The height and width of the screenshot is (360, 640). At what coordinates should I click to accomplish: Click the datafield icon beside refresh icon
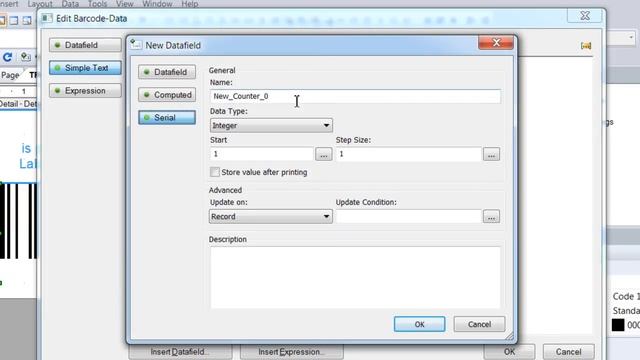pyautogui.click(x=25, y=57)
